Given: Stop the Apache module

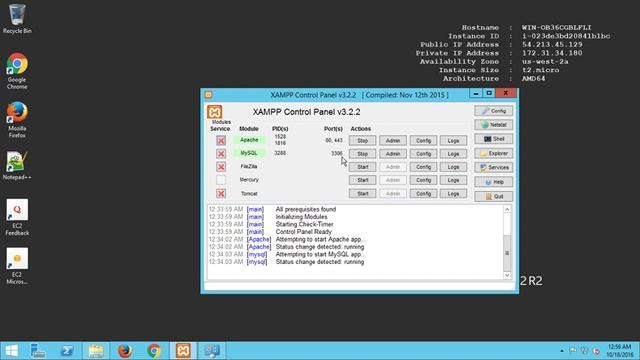Looking at the screenshot, I should pos(362,140).
